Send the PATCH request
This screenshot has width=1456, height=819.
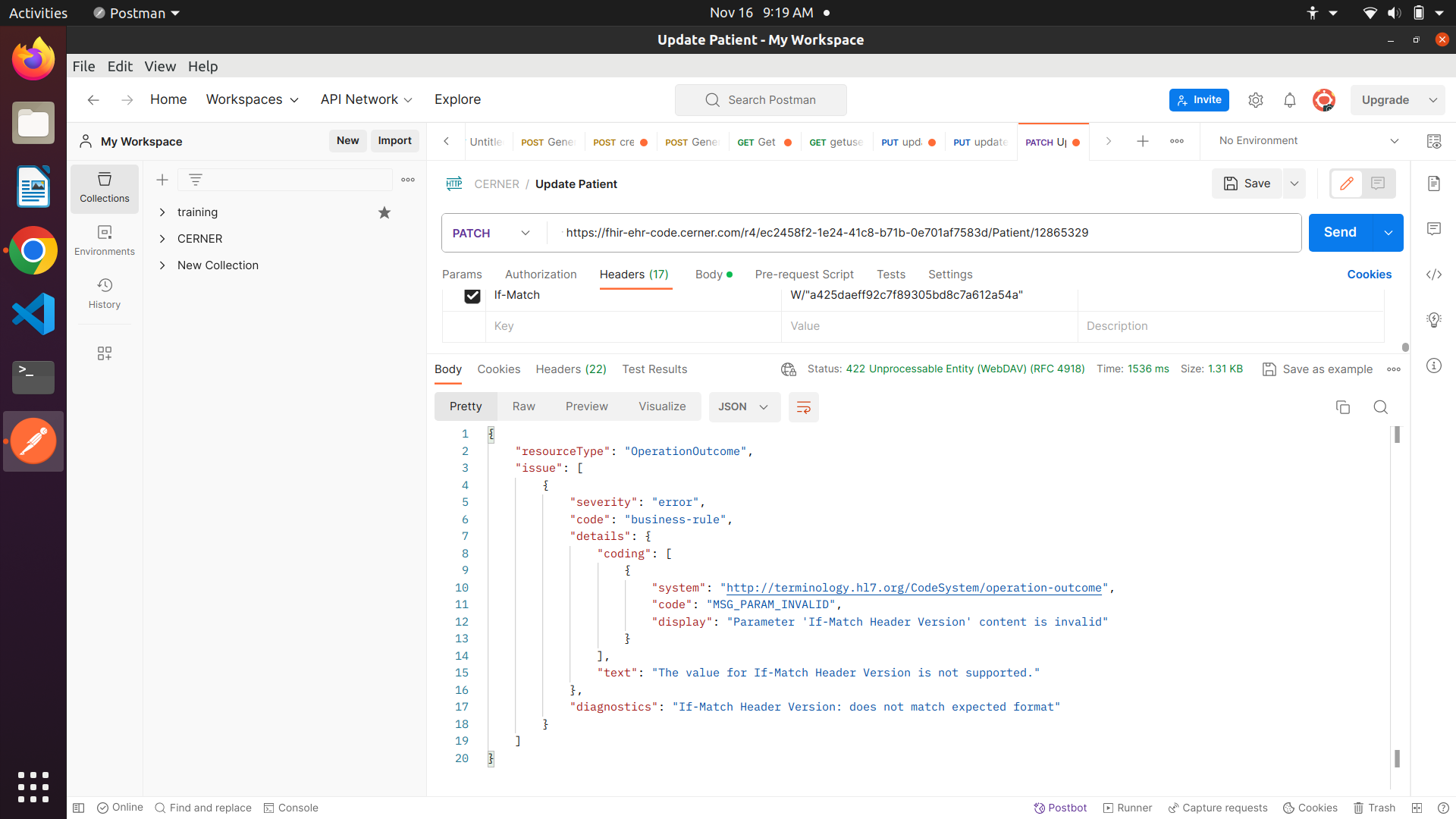(1340, 233)
